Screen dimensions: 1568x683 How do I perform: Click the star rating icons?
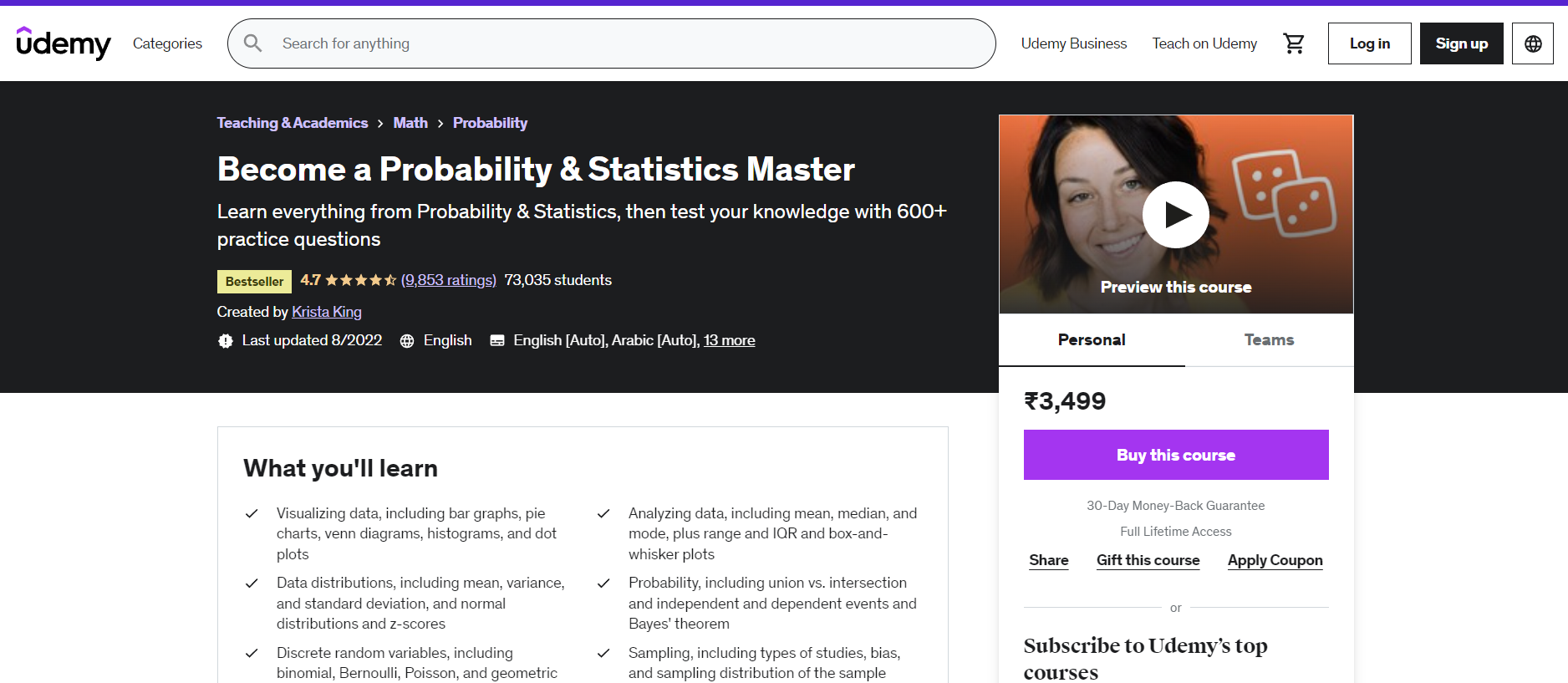point(361,280)
